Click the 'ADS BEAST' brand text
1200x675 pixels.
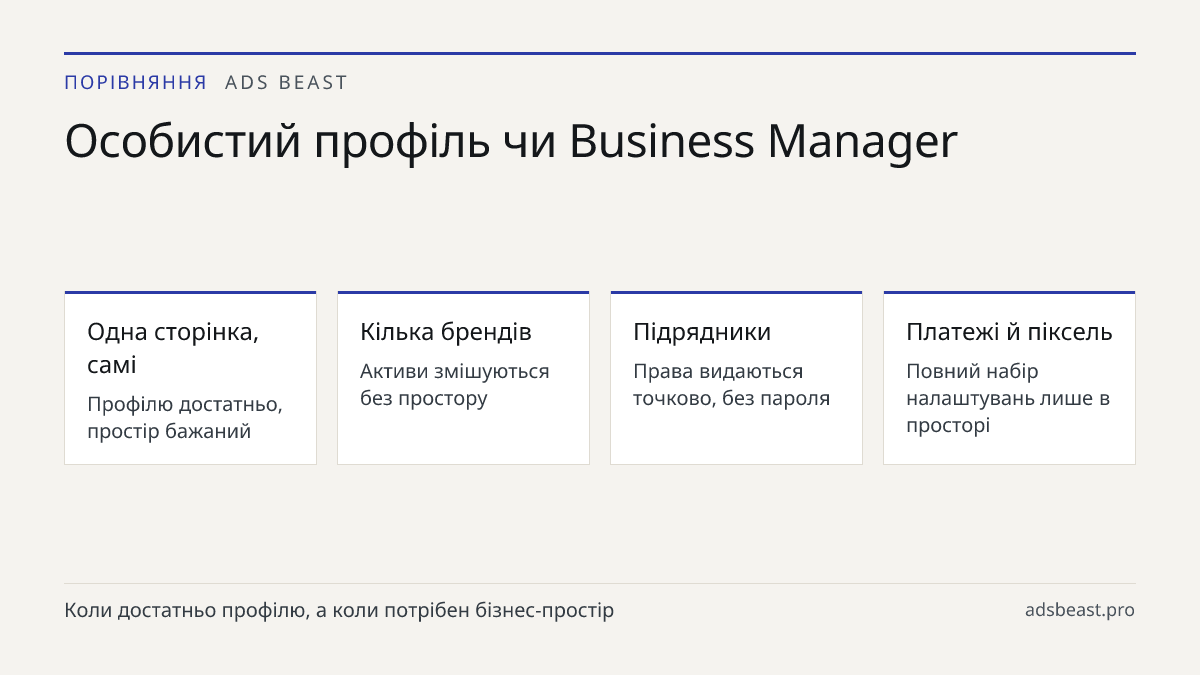[286, 83]
